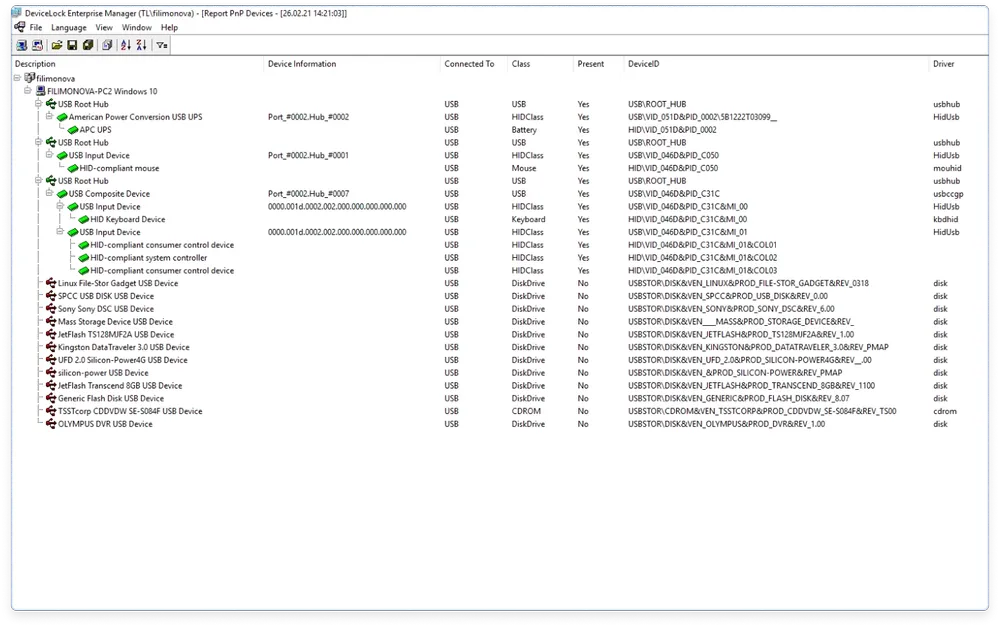Click HID-compliant system controller green icon
The width and height of the screenshot is (1000, 627).
click(x=84, y=258)
